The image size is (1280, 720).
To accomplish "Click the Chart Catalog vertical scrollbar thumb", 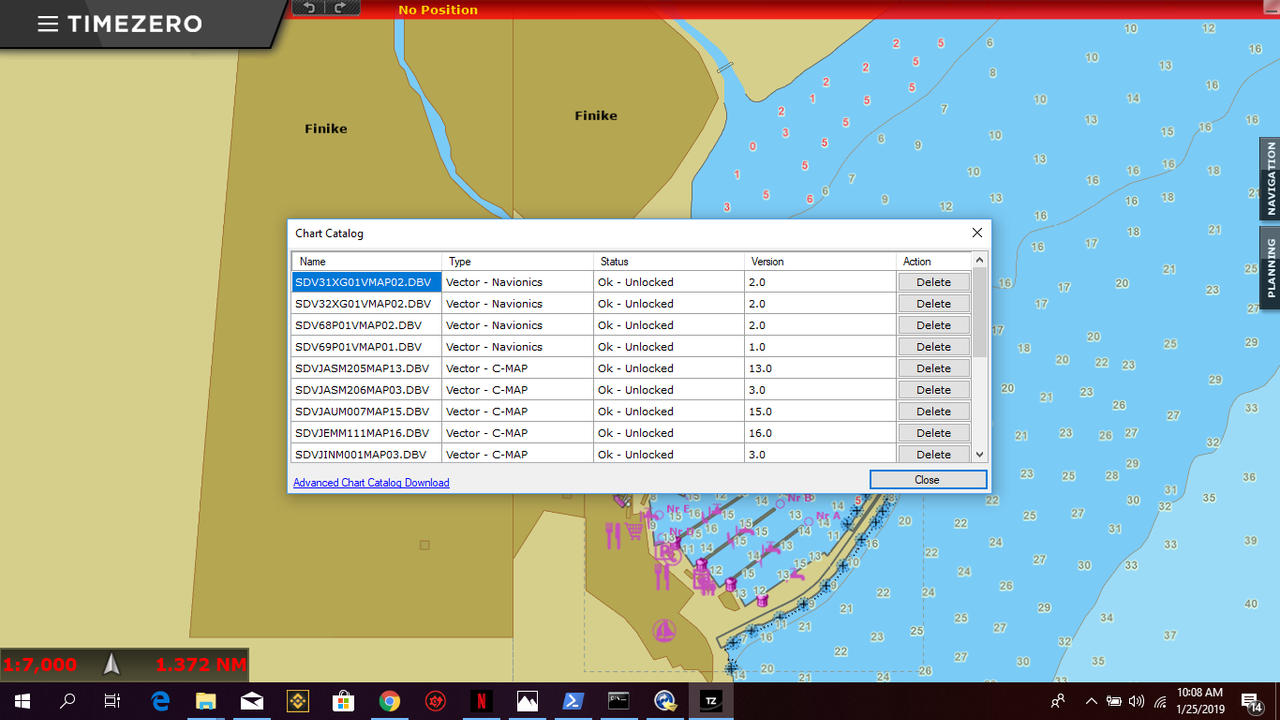I will click(x=980, y=312).
